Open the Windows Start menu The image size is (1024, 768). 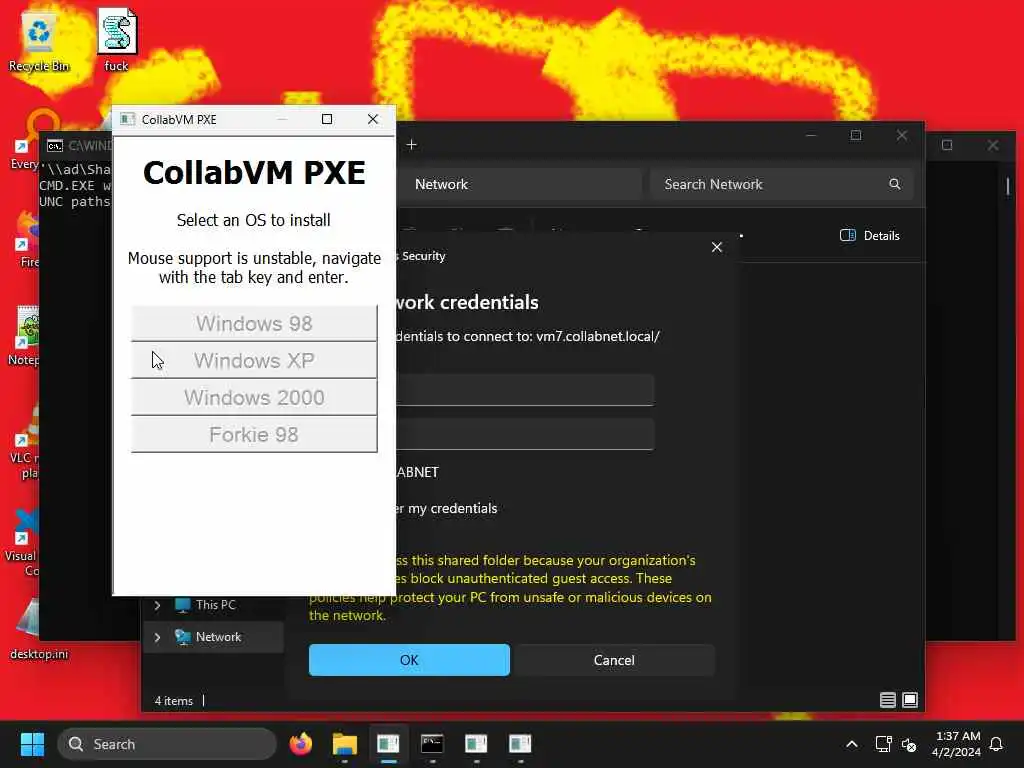pos(32,744)
